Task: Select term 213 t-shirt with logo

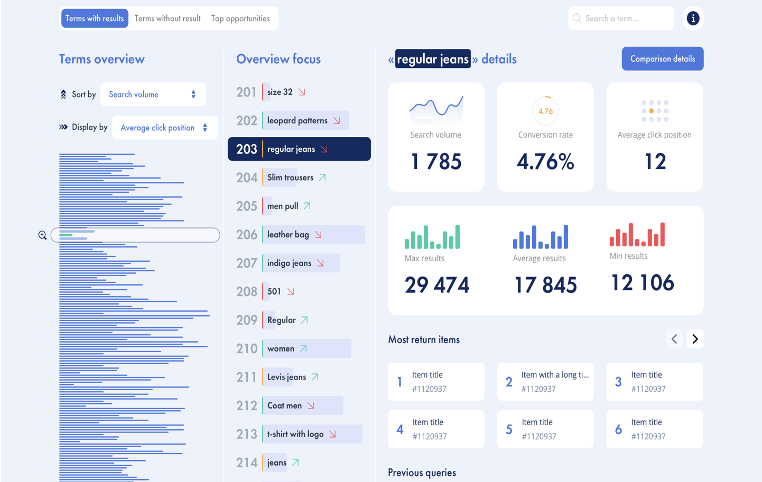Action: [299, 434]
